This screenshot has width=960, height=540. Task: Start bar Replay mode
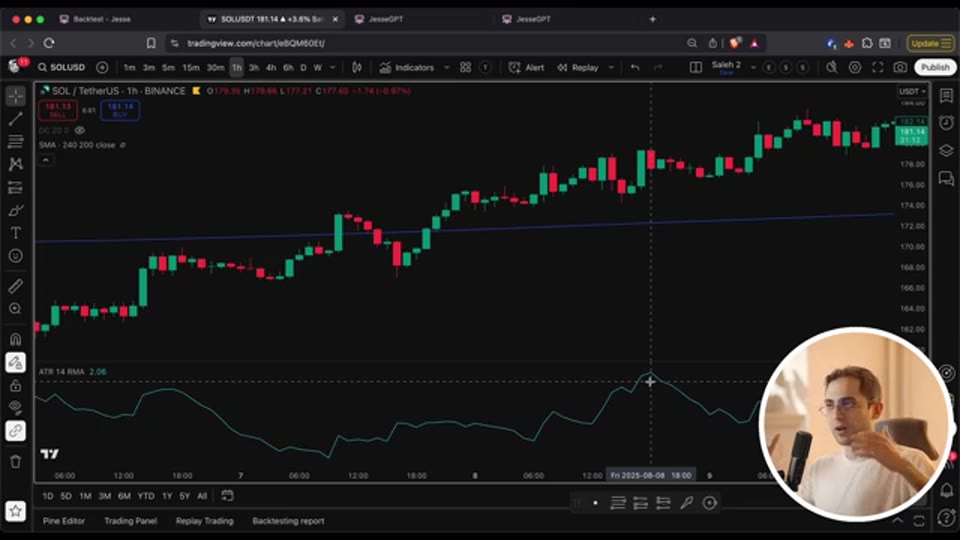coord(578,67)
